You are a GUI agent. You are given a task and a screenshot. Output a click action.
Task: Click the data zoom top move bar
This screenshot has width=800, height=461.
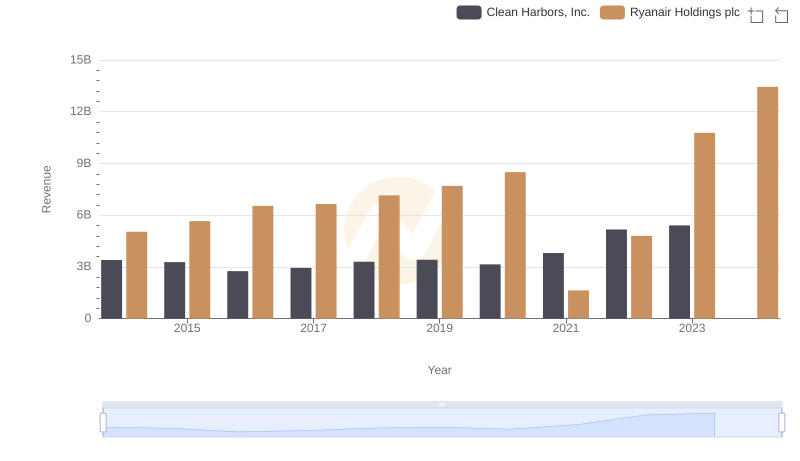point(442,404)
